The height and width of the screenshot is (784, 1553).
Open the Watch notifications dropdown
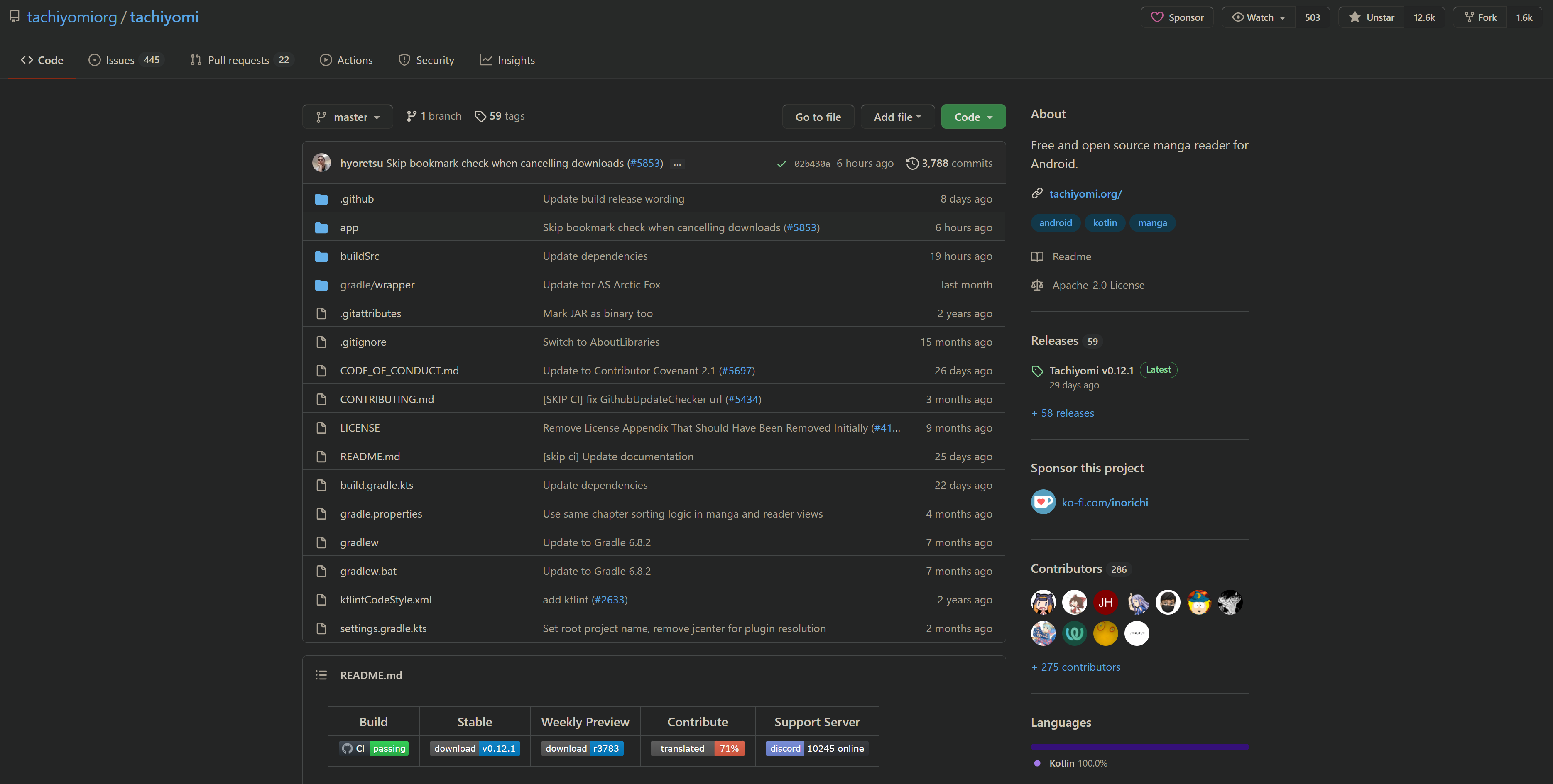[1258, 17]
